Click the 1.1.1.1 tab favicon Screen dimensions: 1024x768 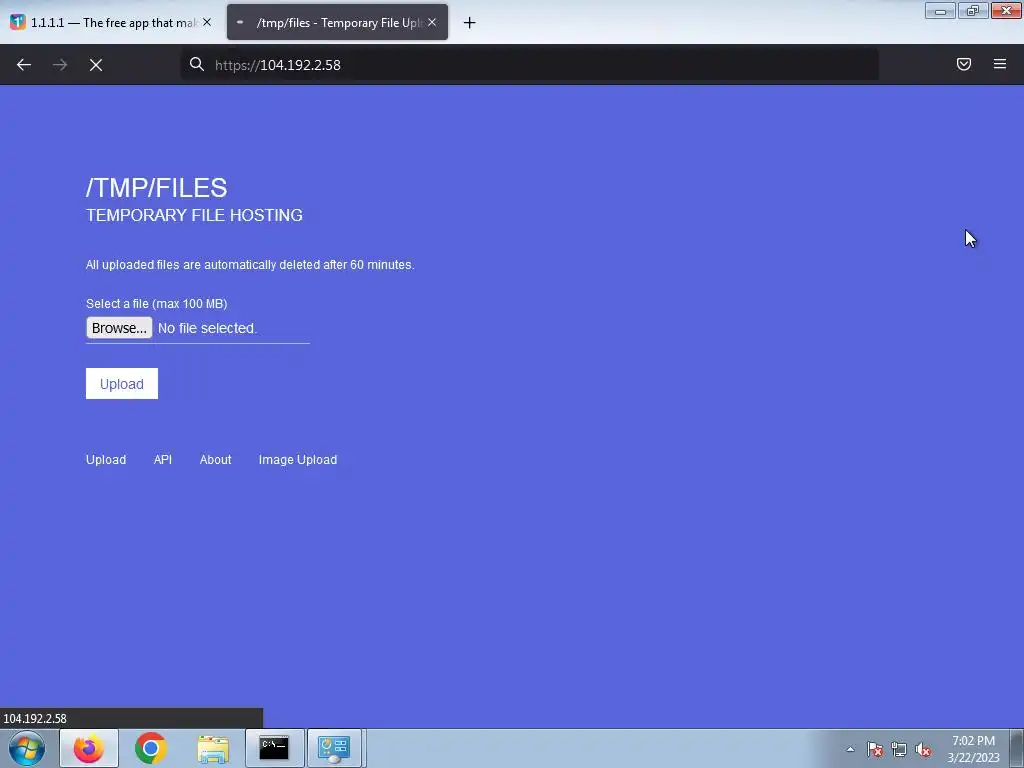click(x=18, y=22)
